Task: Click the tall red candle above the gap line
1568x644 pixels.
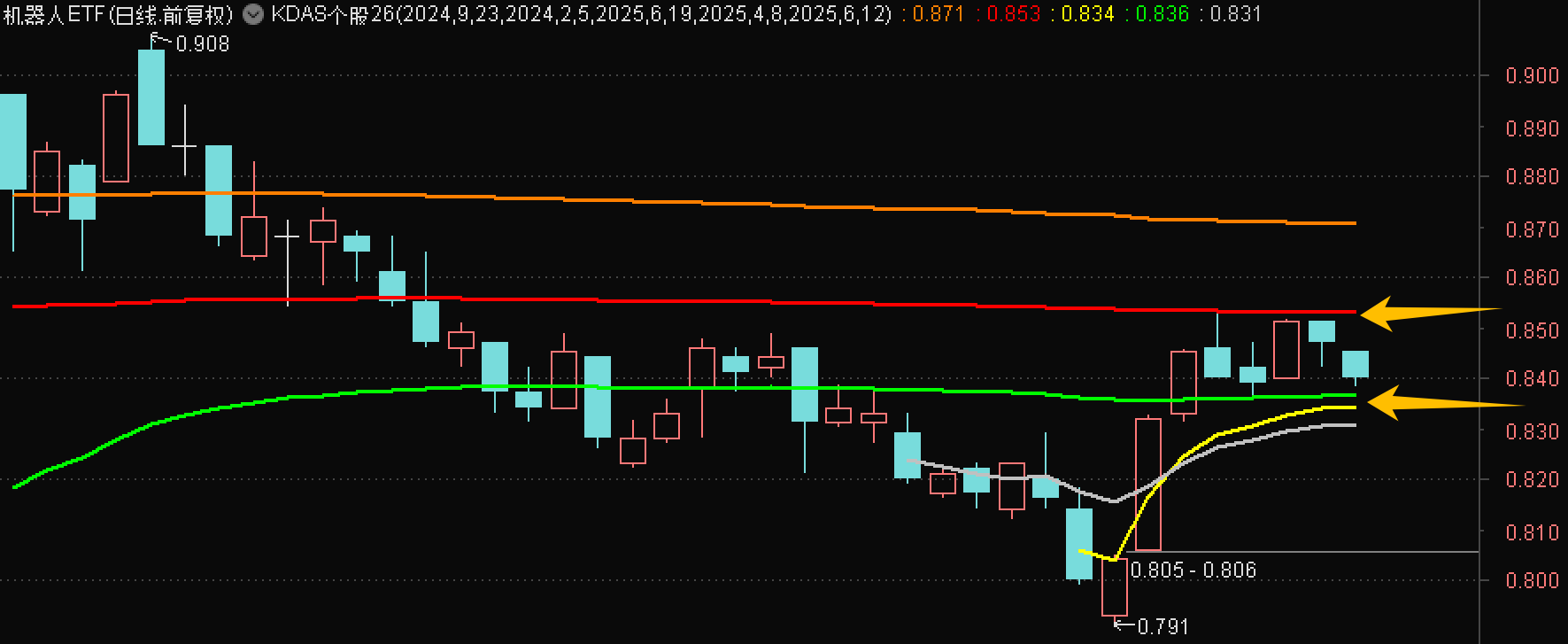Action: [x=1148, y=484]
